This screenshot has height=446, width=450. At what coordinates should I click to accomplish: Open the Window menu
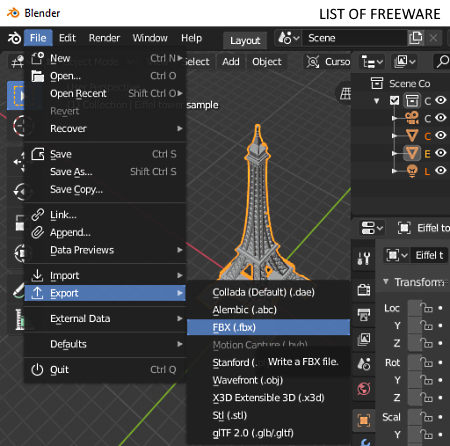pyautogui.click(x=150, y=38)
